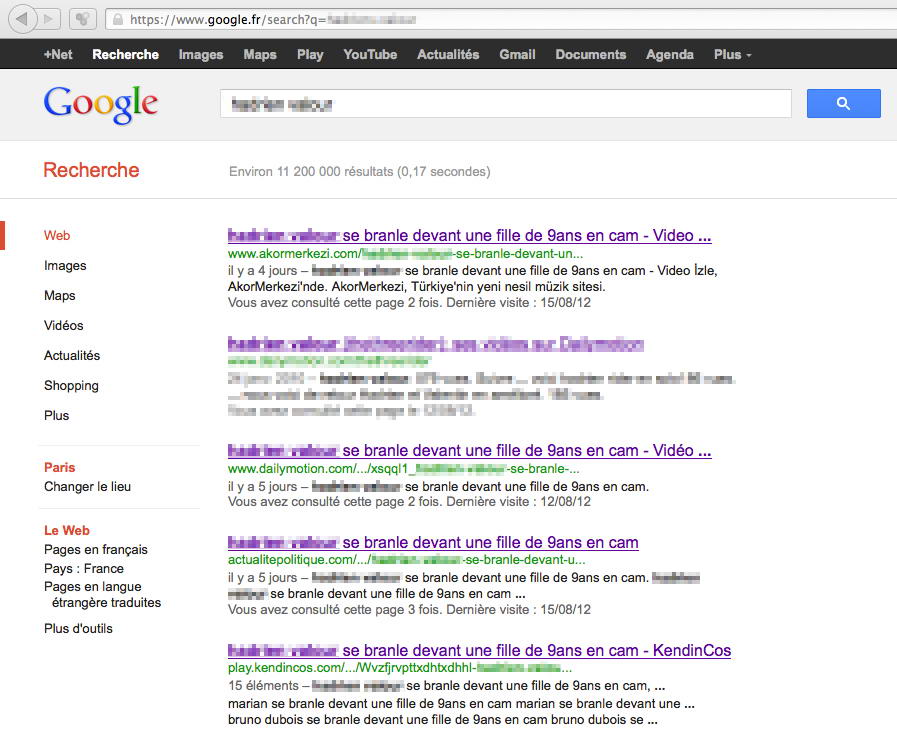897x739 pixels.
Task: Select Web in the left sidebar
Action: [x=57, y=236]
